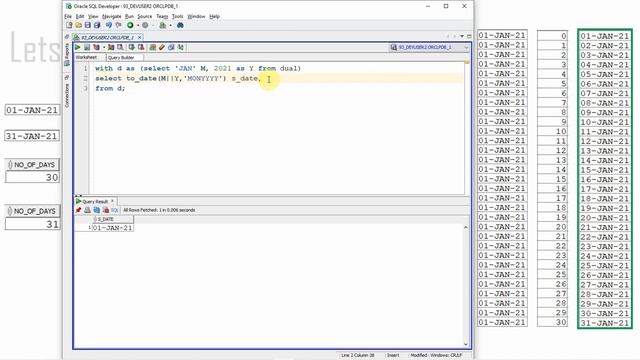The image size is (640, 360).
Task: Click the Run Script icon
Action: (87, 47)
